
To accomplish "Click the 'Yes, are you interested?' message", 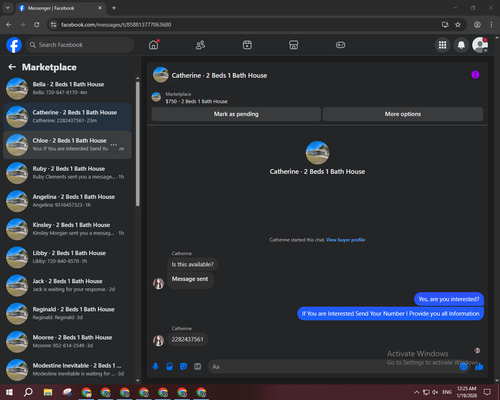I will (x=449, y=299).
